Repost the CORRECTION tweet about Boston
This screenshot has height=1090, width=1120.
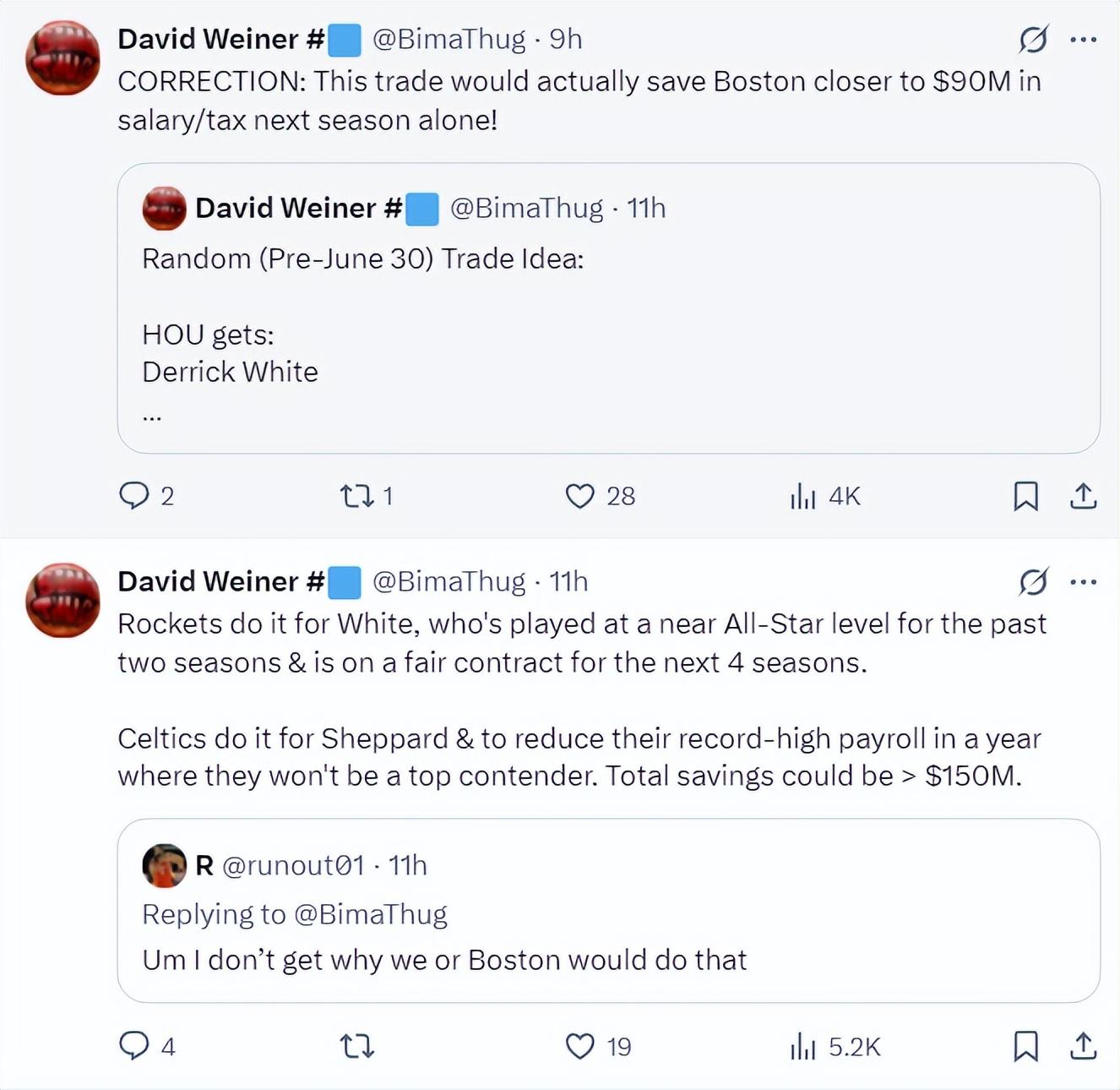tap(356, 495)
